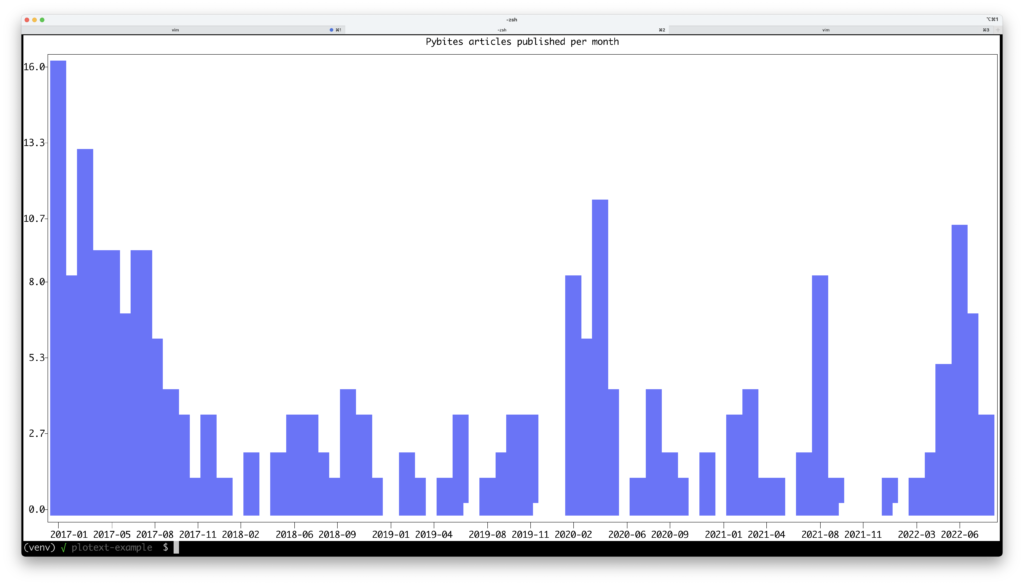Click the green zoom window button
1024x585 pixels.
42,19
